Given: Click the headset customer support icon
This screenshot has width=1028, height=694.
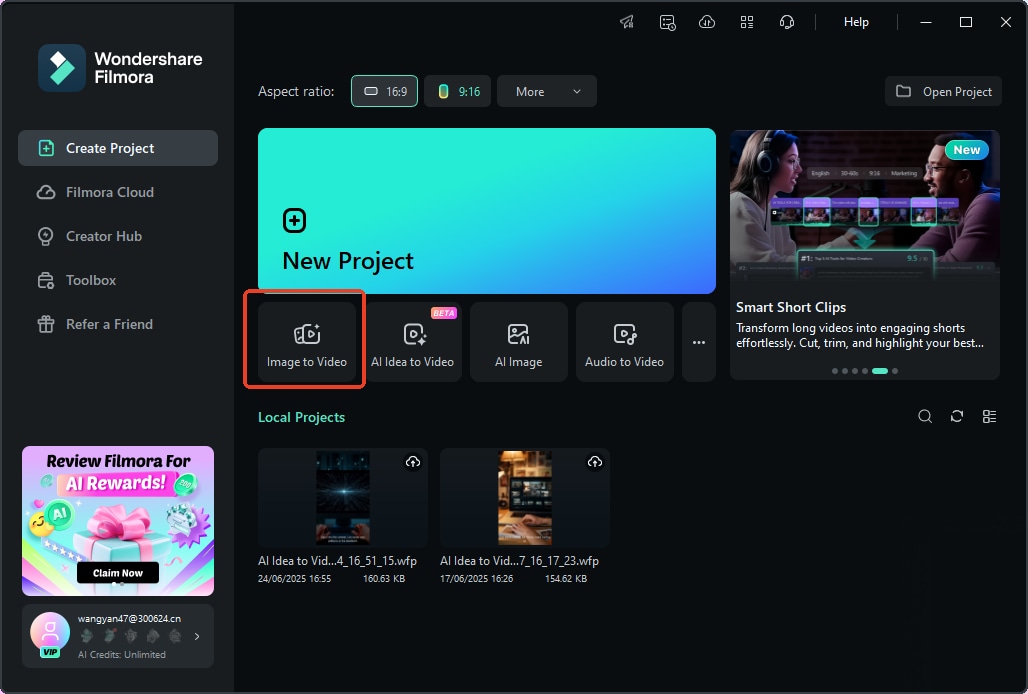Looking at the screenshot, I should 787,22.
